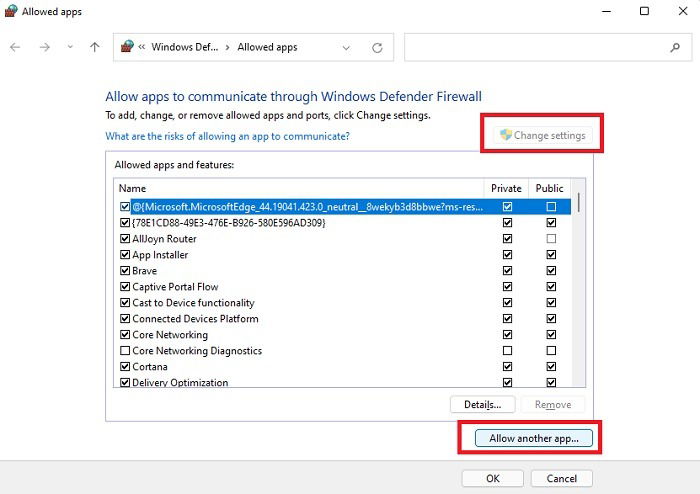Toggle the Microsoft Edge row enable checkbox
This screenshot has width=700, height=494.
[x=125, y=207]
